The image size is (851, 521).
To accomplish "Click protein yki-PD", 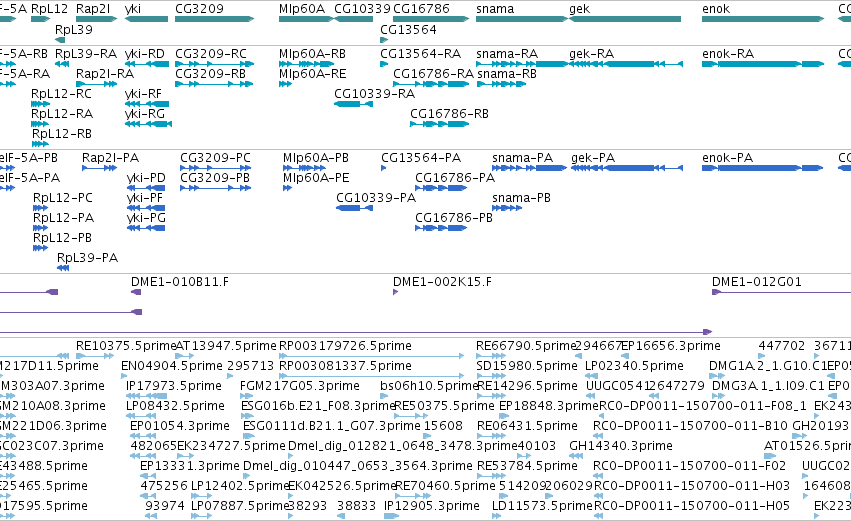I will [x=146, y=178].
